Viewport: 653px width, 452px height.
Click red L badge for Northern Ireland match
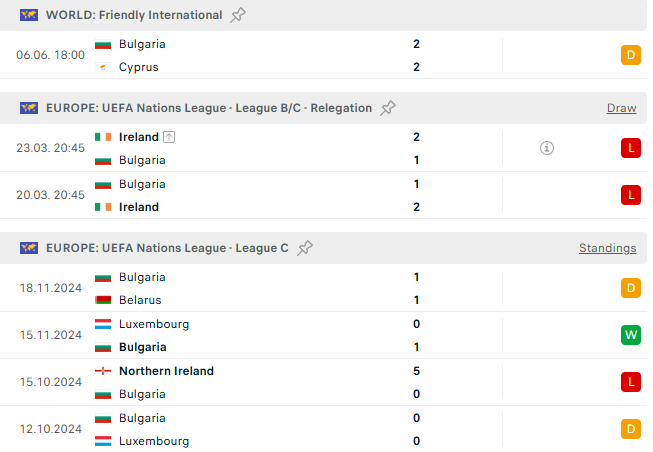[x=631, y=382]
